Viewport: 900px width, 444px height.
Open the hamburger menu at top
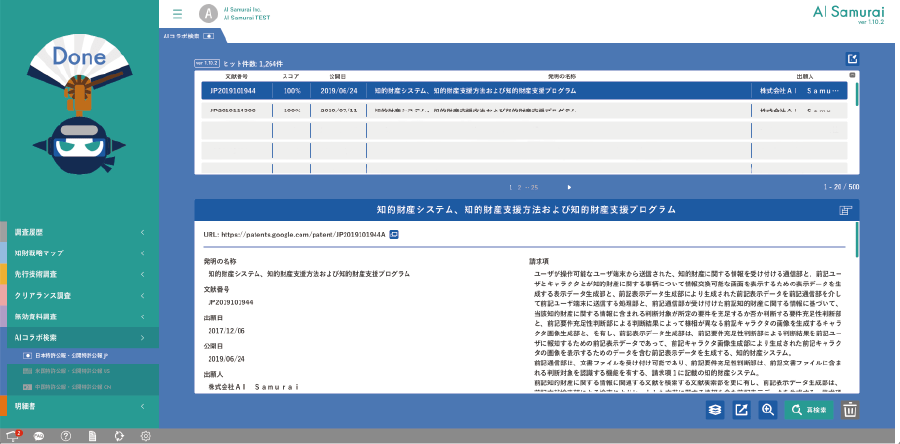coord(177,14)
